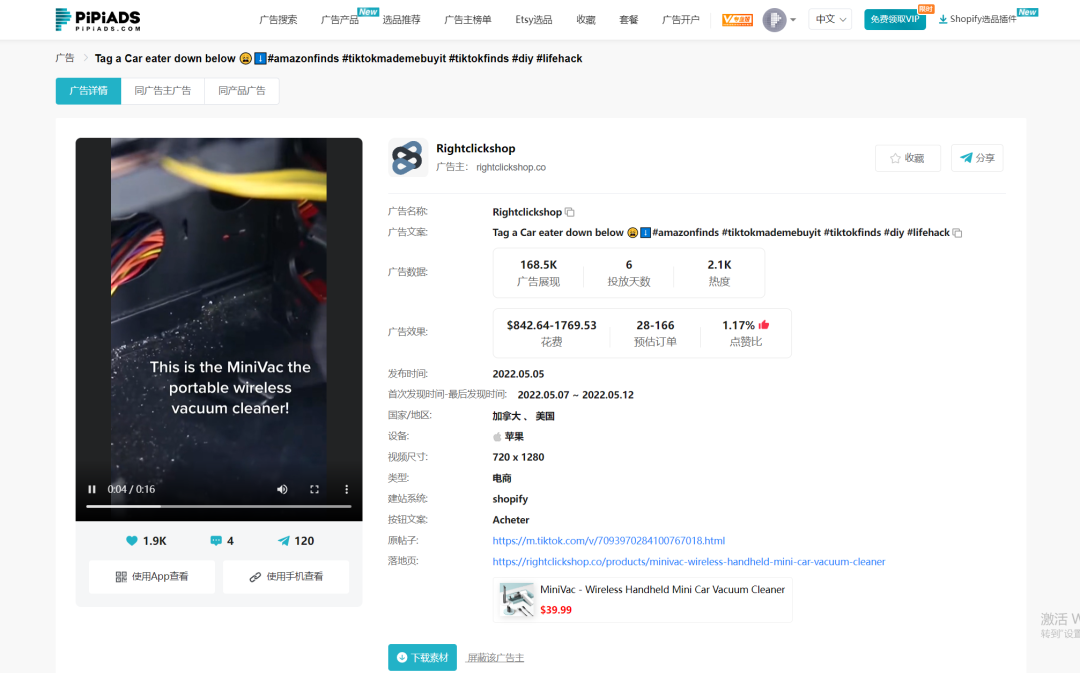Open the 广告产品 menu
The image size is (1080, 673).
340,19
